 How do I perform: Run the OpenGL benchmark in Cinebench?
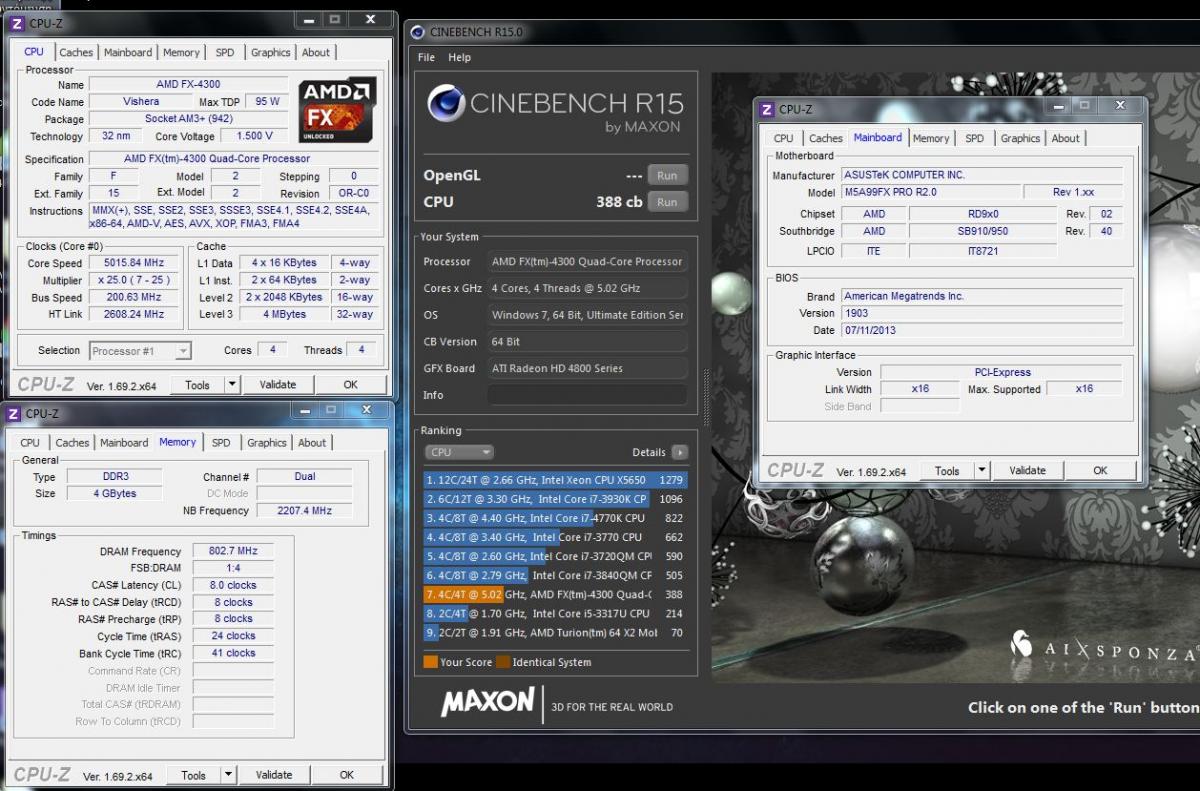pos(667,175)
